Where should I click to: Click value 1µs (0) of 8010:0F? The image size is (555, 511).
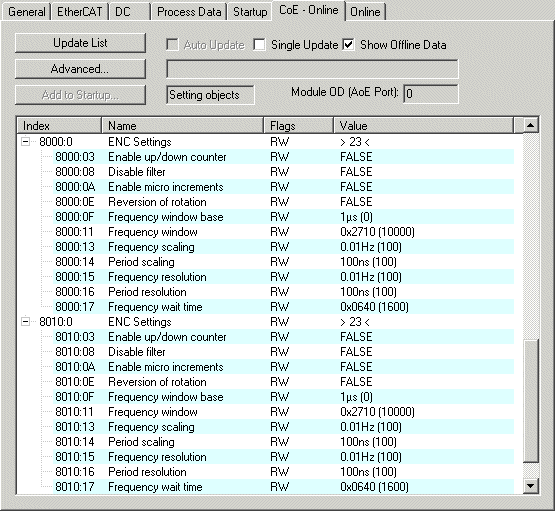click(356, 397)
